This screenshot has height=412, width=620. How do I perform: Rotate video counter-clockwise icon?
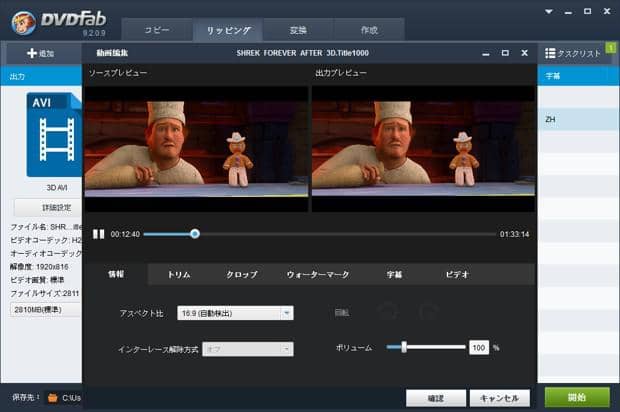[388, 312]
